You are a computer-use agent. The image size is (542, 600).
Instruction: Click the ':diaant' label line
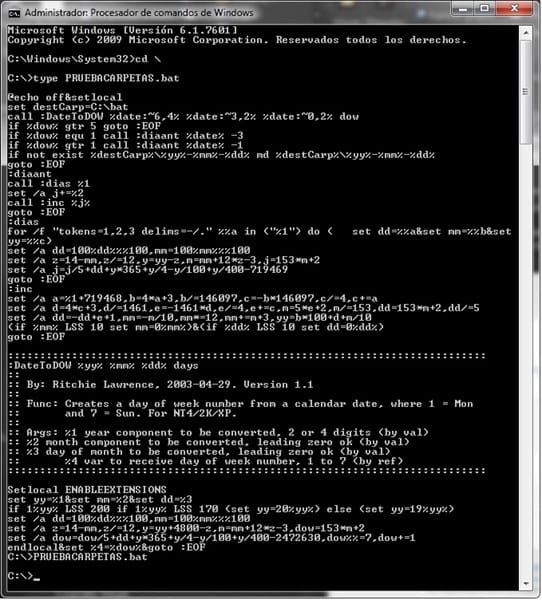tap(29, 174)
